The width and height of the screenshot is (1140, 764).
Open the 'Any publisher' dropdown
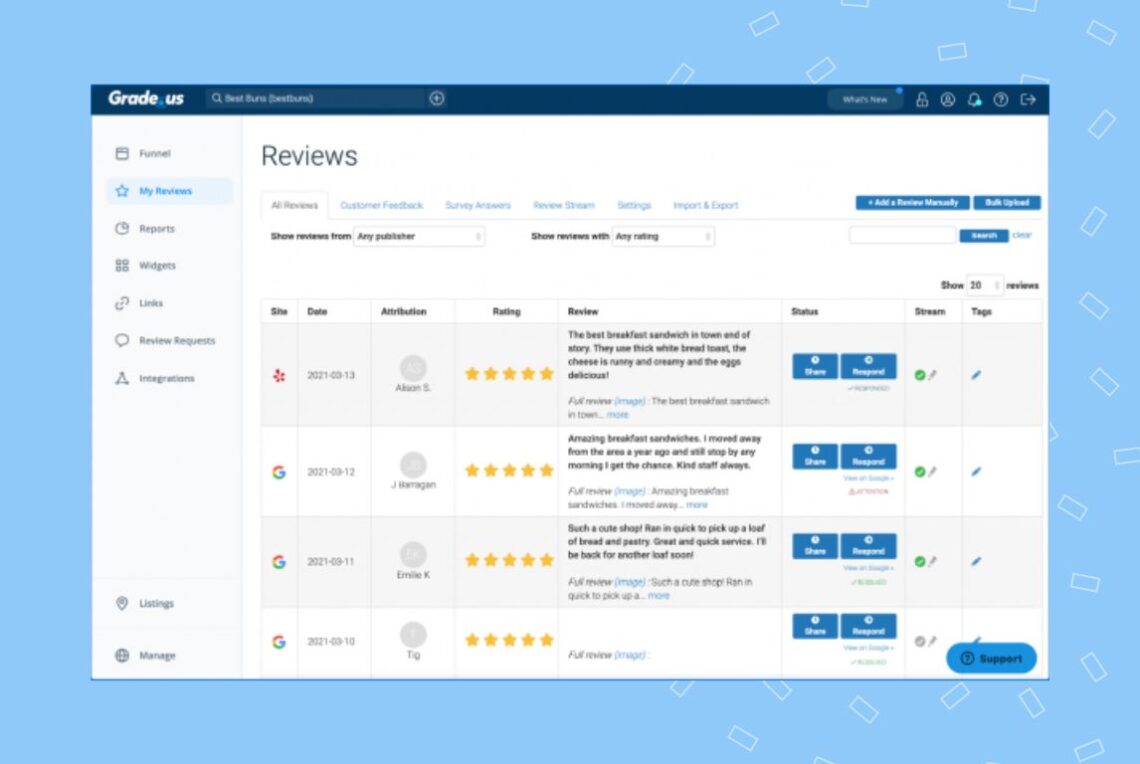tap(421, 236)
